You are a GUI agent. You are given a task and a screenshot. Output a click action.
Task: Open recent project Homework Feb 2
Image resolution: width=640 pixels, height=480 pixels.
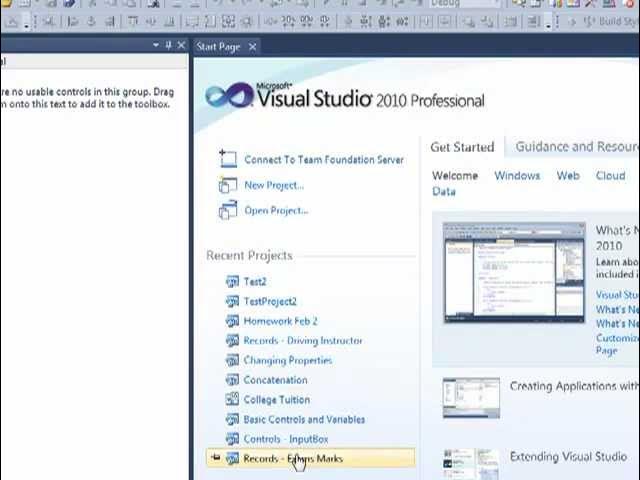(x=280, y=321)
